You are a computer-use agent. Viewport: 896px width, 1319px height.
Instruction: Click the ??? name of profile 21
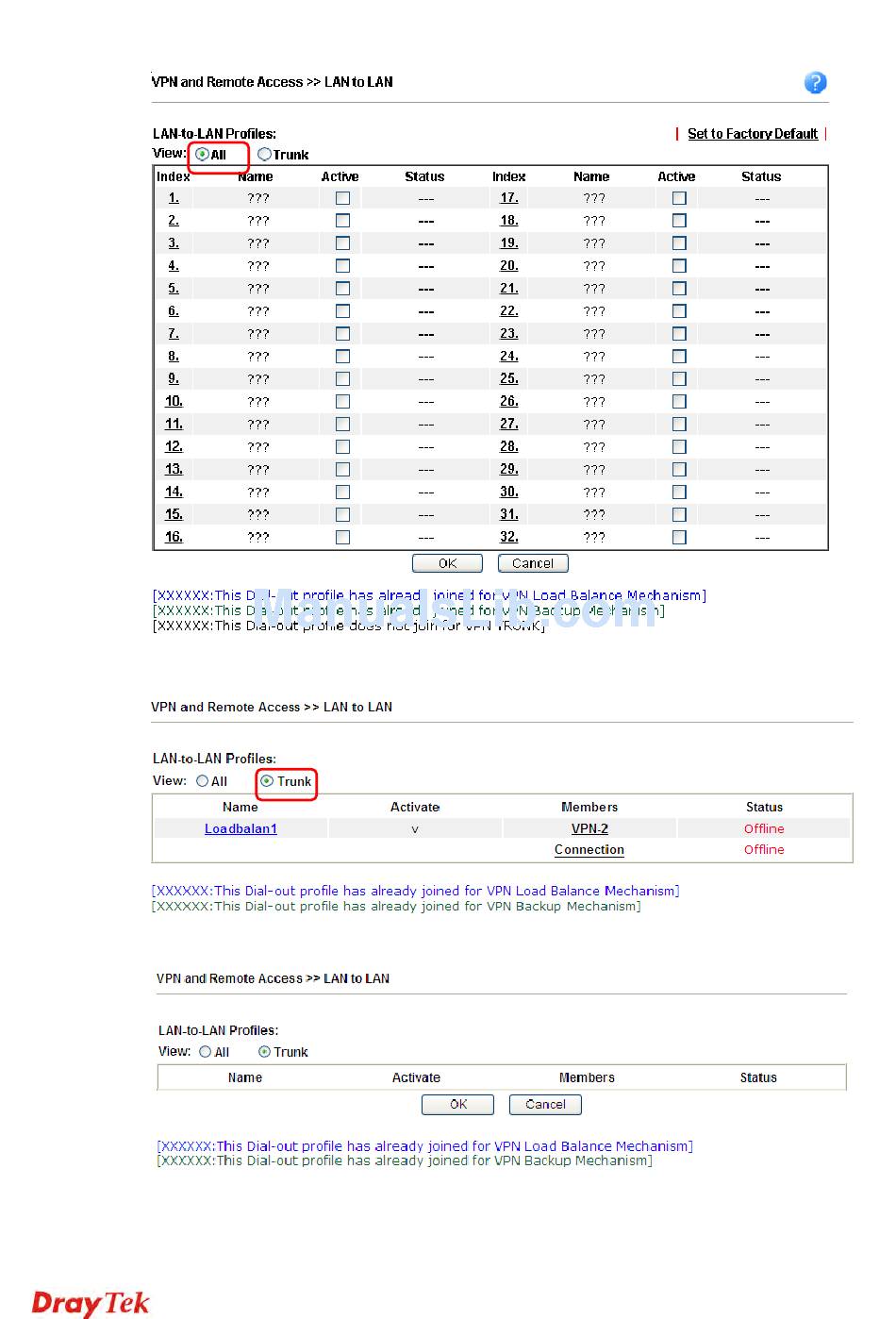[x=594, y=289]
